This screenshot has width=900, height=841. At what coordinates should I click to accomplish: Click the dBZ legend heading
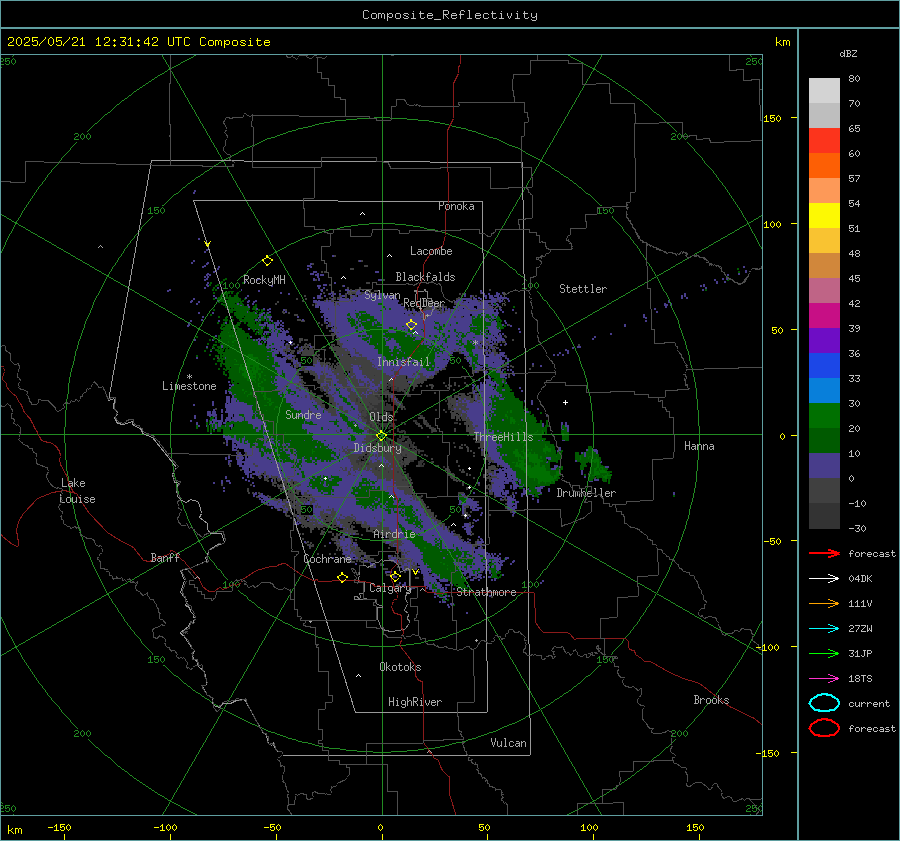pyautogui.click(x=848, y=53)
